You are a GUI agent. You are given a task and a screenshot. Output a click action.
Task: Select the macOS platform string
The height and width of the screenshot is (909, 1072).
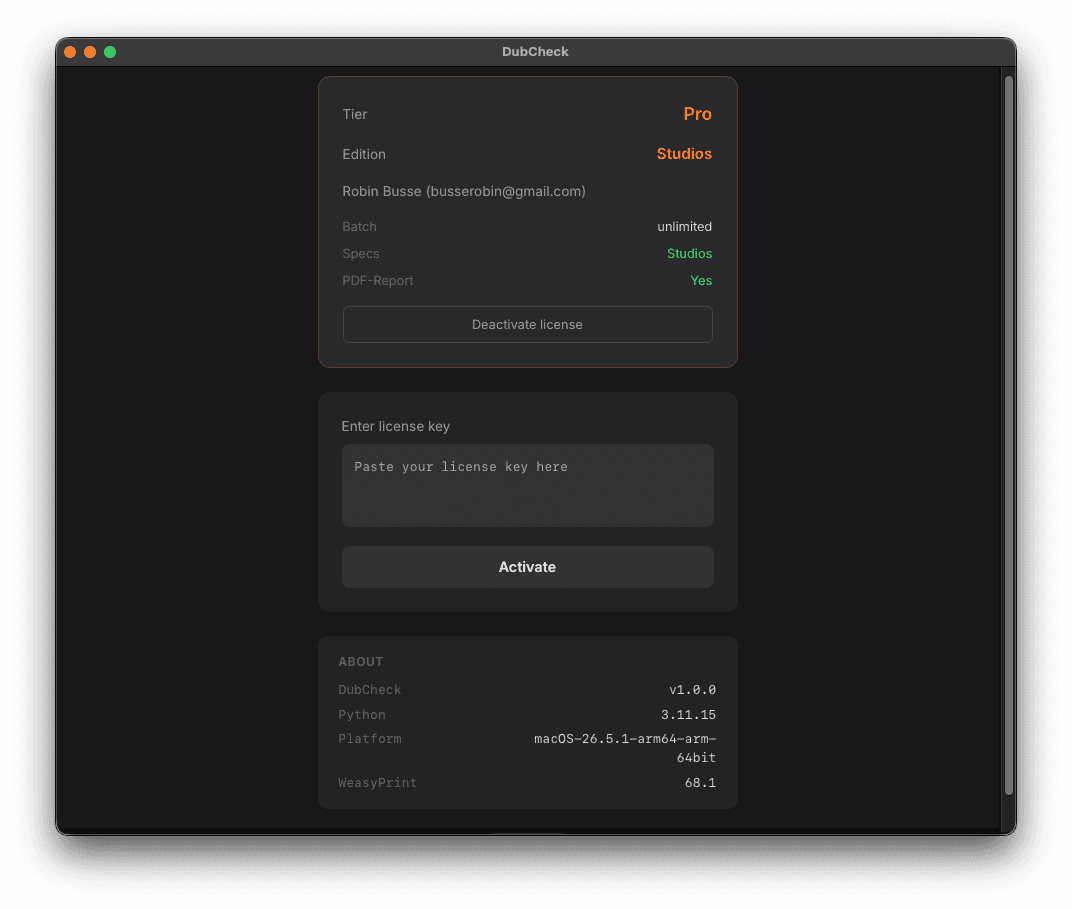(625, 748)
